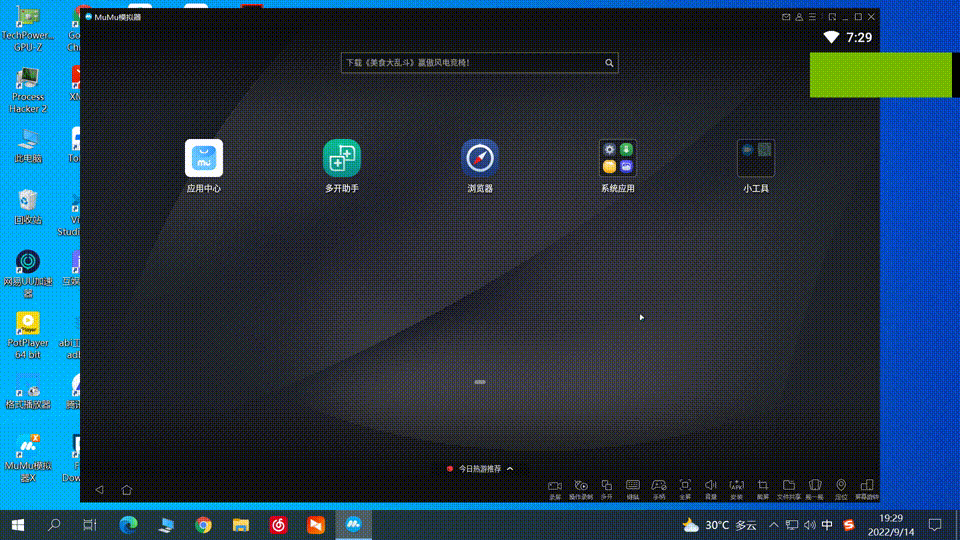The width and height of the screenshot is (960, 540).
Task: Select the 此电脑 desktop icon
Action: (x=28, y=146)
